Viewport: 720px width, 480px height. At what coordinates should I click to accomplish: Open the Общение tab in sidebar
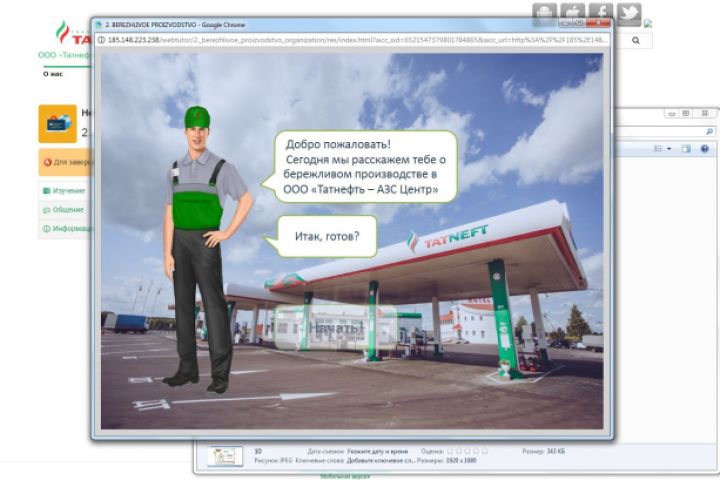coord(64,210)
